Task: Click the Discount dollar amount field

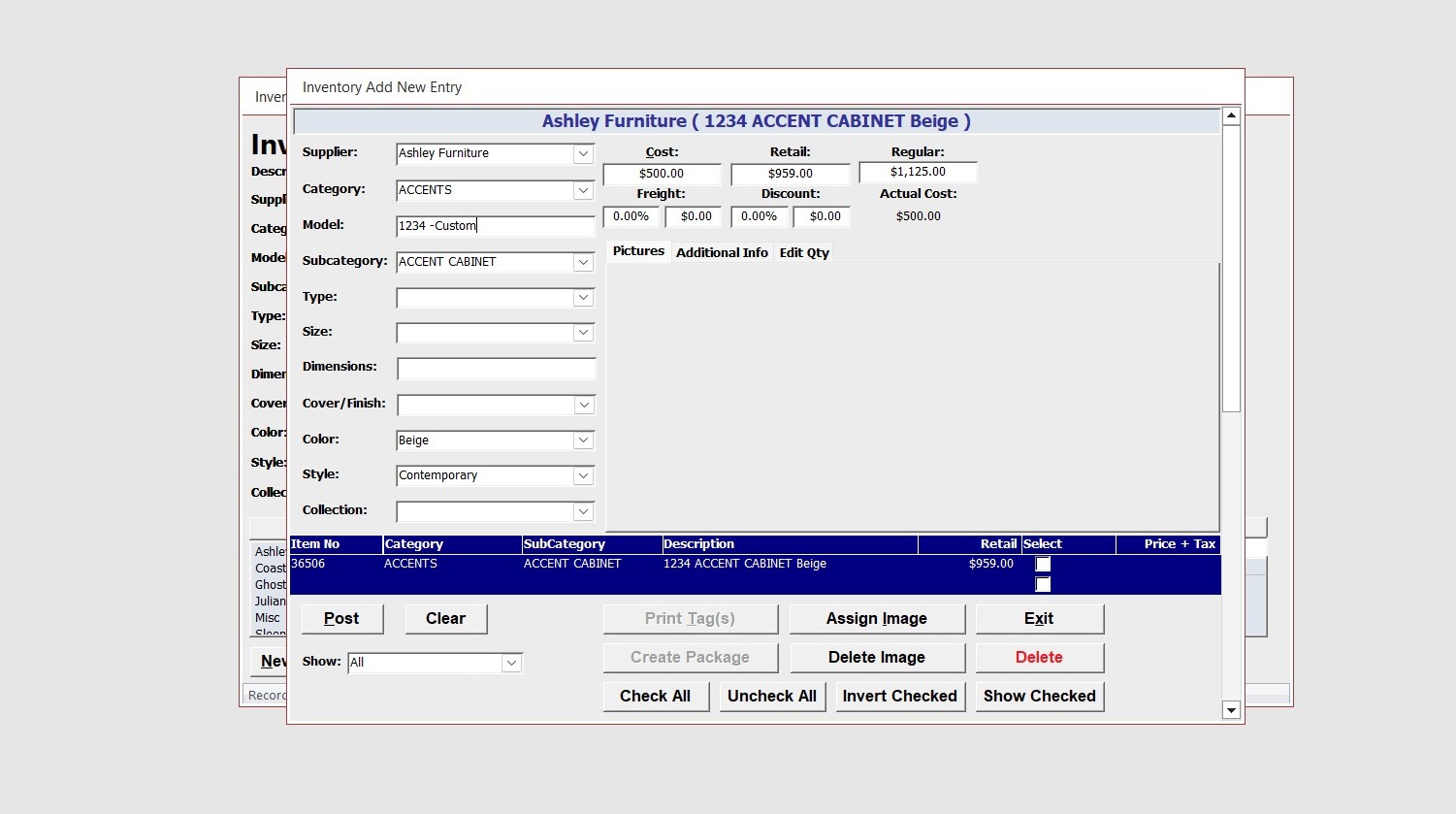Action: tap(823, 216)
